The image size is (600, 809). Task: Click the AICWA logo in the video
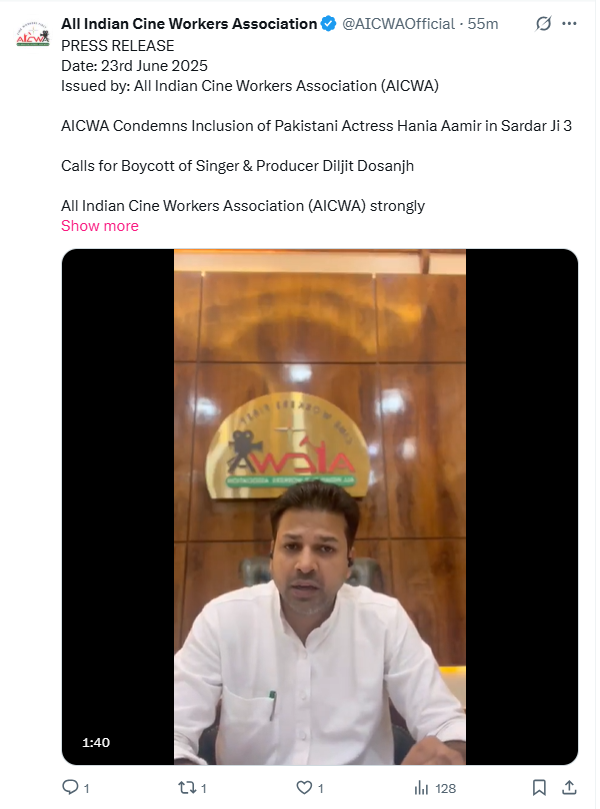(x=288, y=446)
